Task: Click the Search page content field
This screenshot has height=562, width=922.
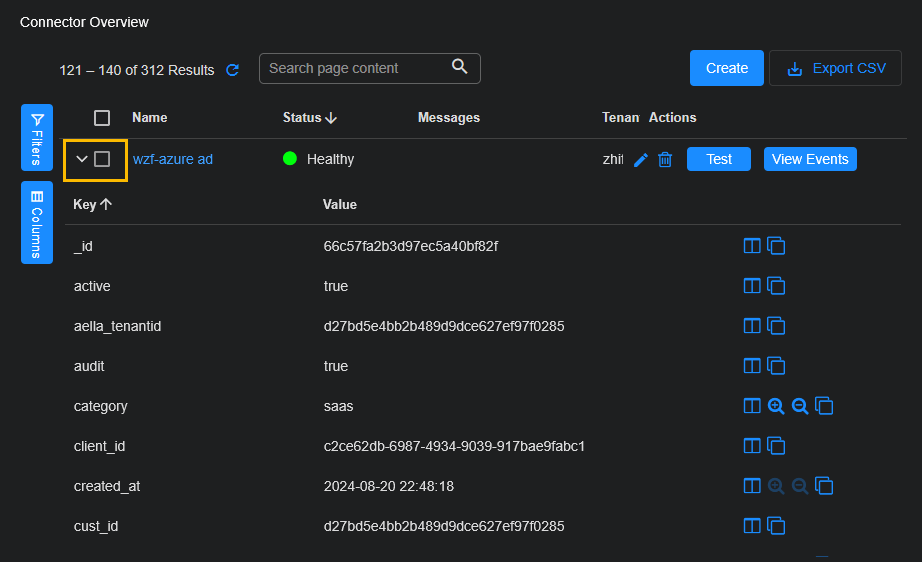Action: 355,68
